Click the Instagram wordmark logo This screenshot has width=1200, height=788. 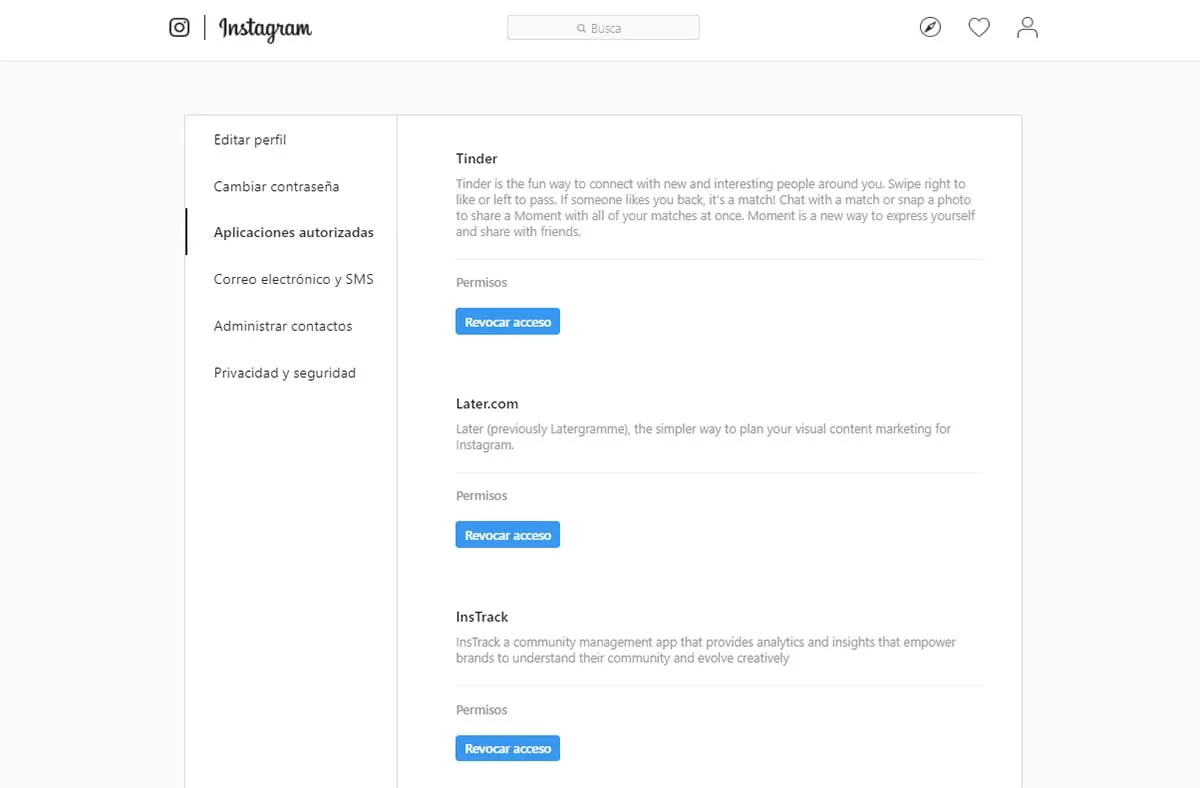(x=265, y=29)
